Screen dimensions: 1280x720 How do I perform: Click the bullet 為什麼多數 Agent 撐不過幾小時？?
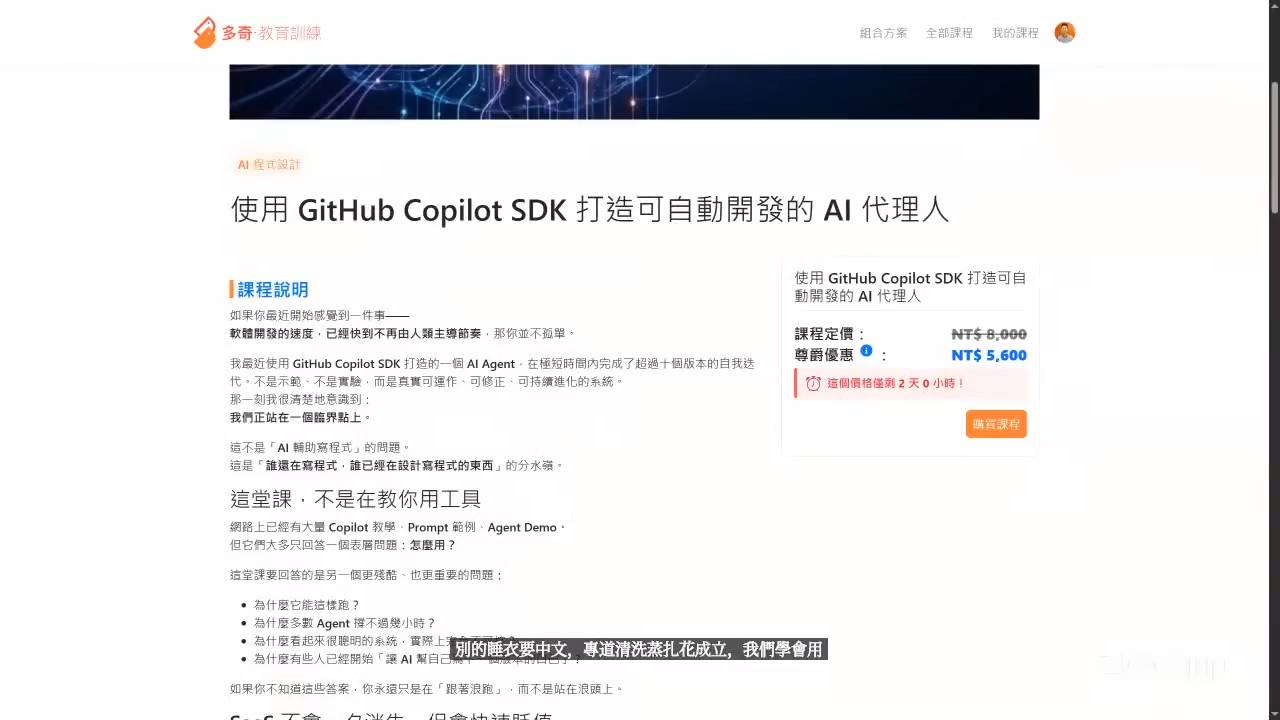pyautogui.click(x=345, y=623)
